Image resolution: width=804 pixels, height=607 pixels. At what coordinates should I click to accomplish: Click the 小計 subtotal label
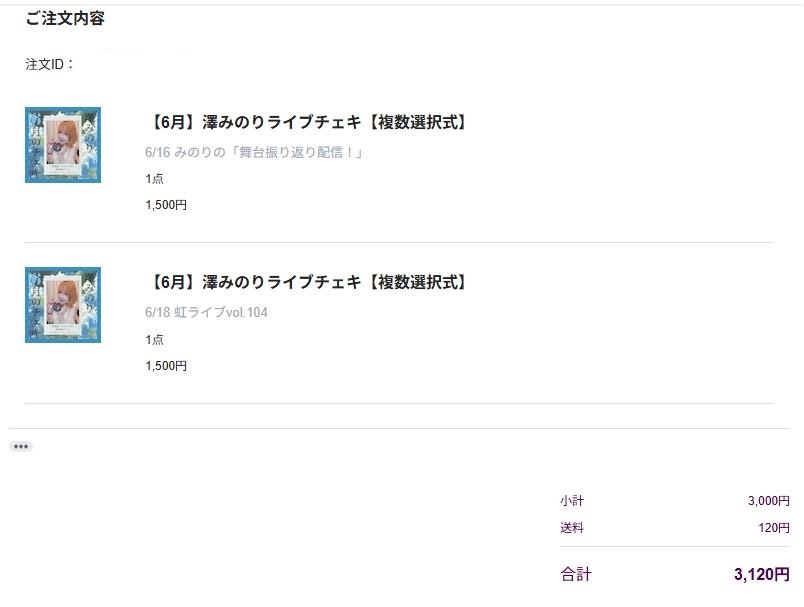click(x=572, y=501)
